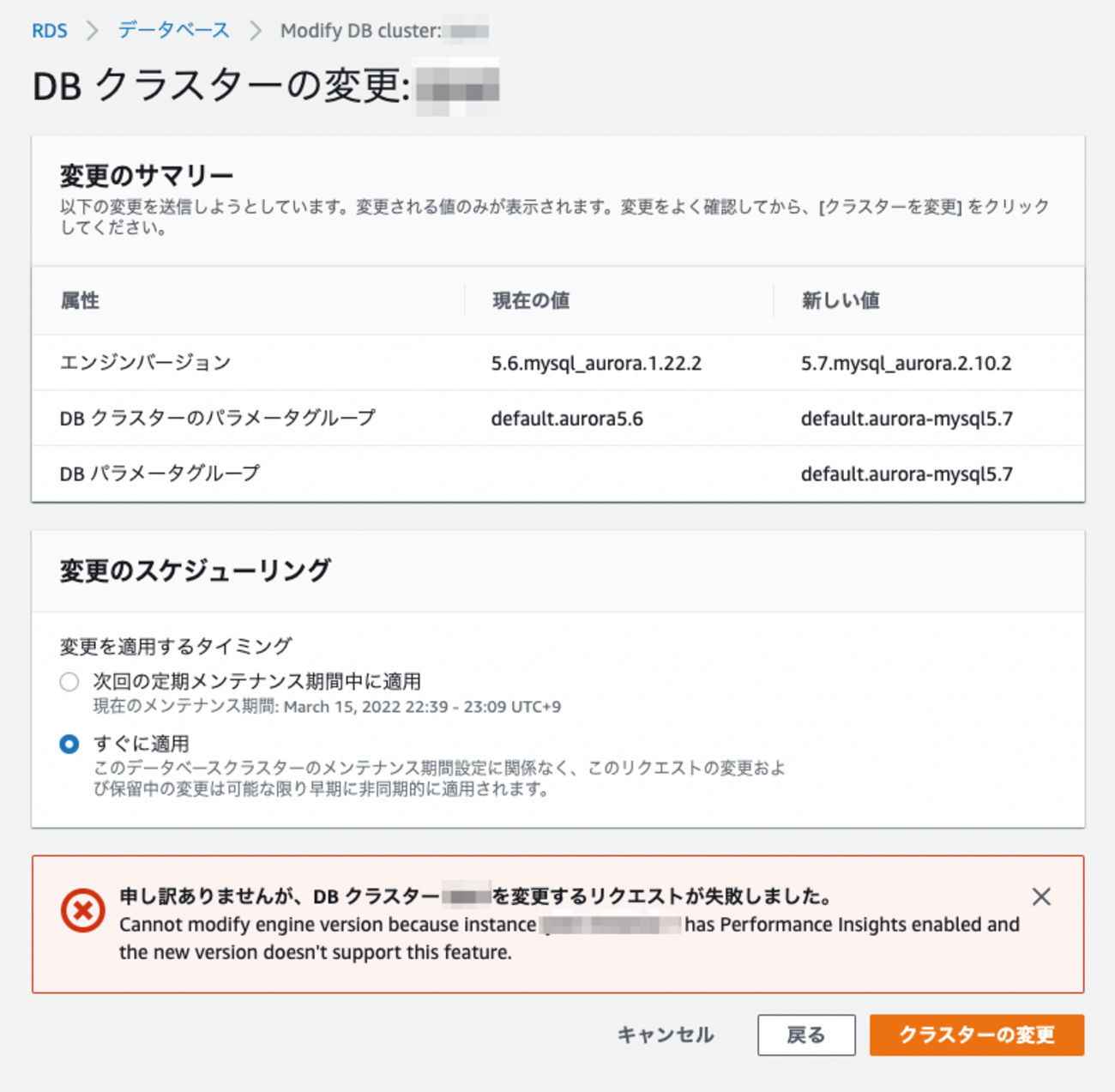Click the 変更のサマリー section heading
The width and height of the screenshot is (1115, 1092).
147,176
